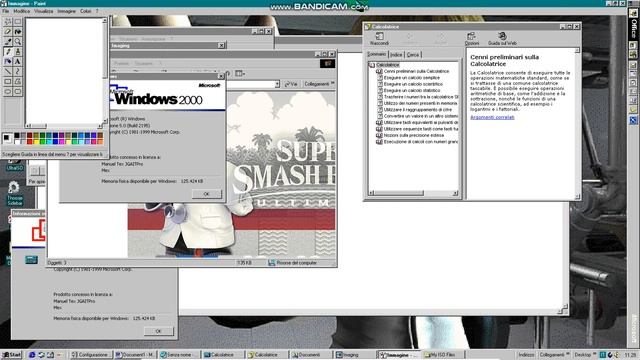Select the Fill bucket tool in Paint
The width and height of the screenshot is (640, 360).
18,31
